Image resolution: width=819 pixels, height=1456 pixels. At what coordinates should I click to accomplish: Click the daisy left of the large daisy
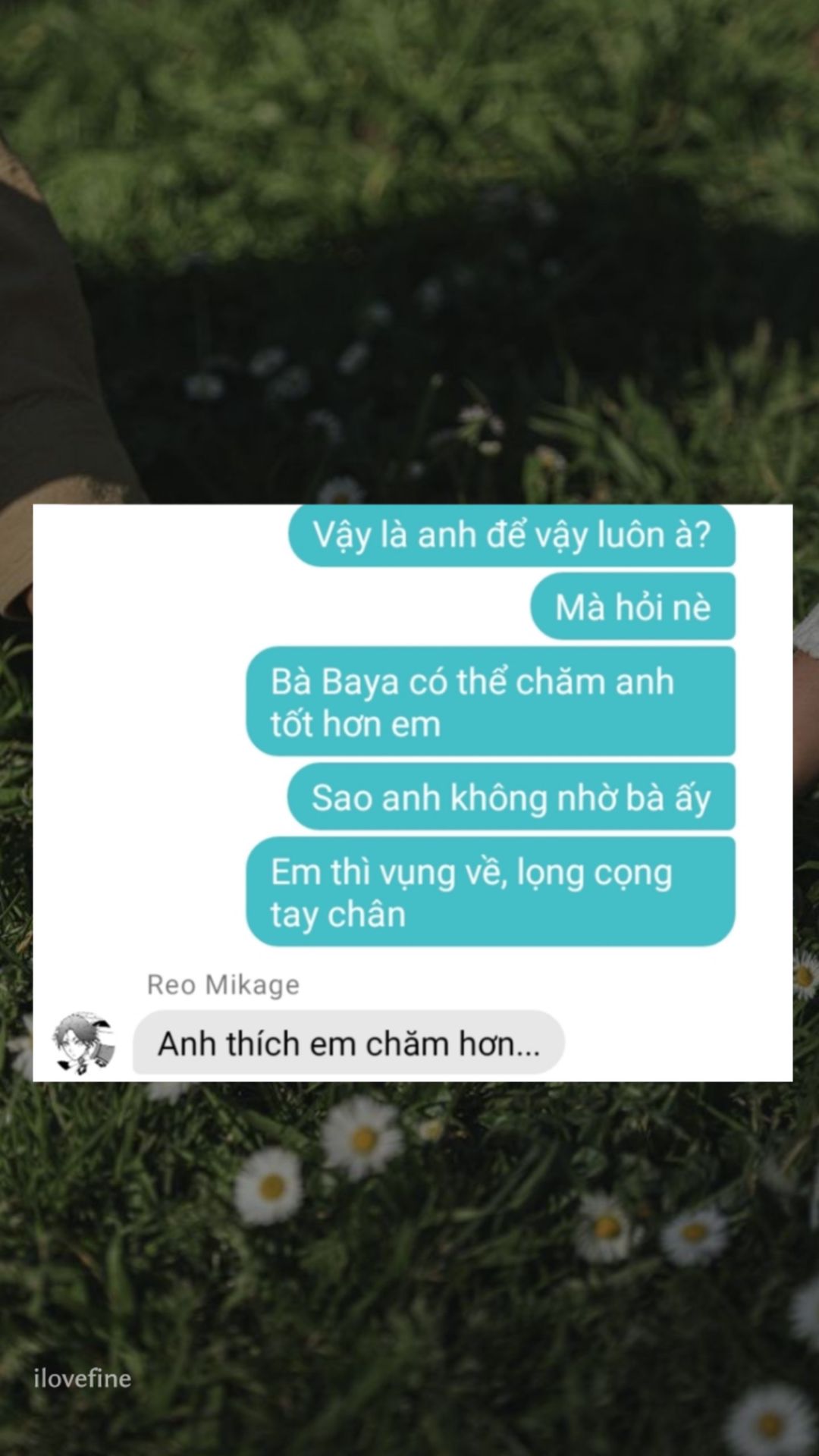pos(268,1187)
